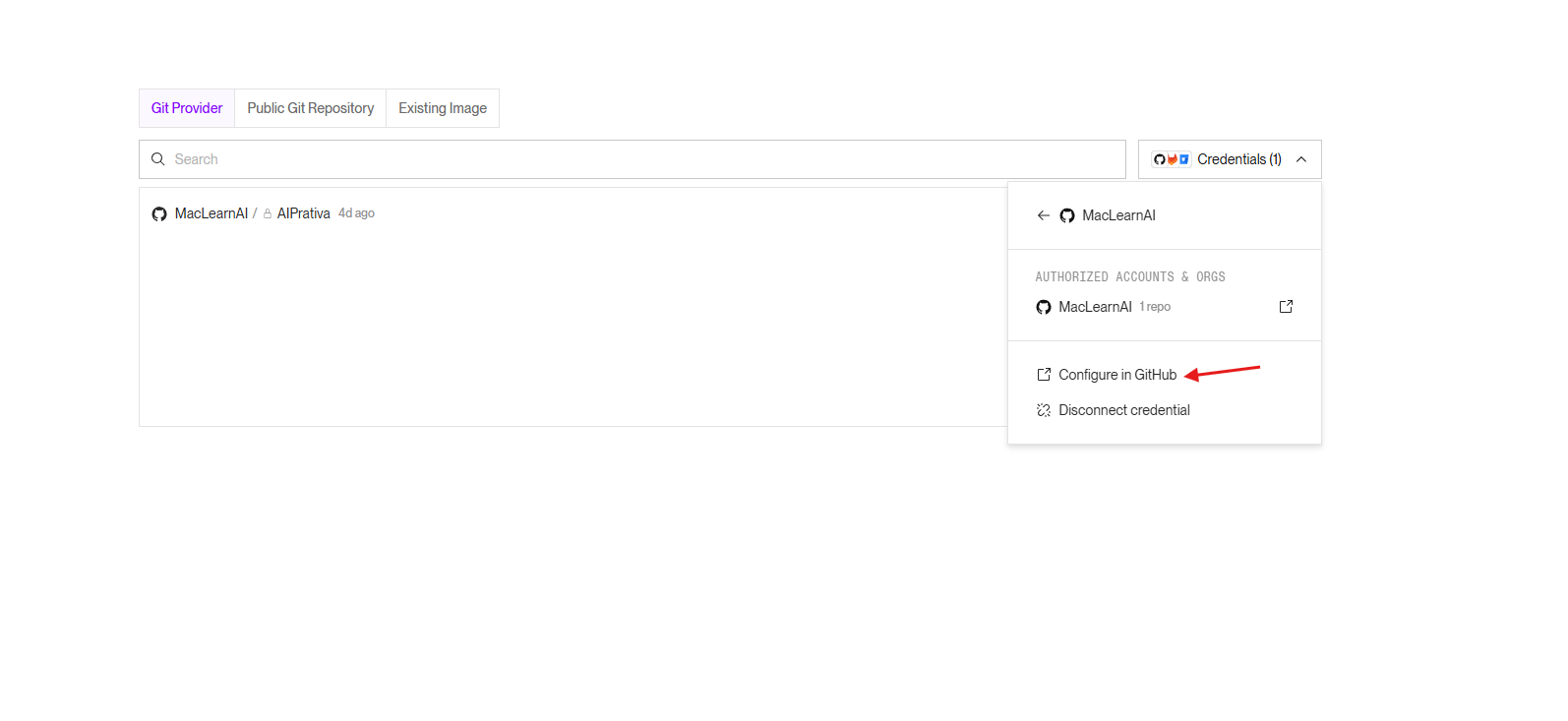Switch to the Git Provider tab

[x=187, y=108]
